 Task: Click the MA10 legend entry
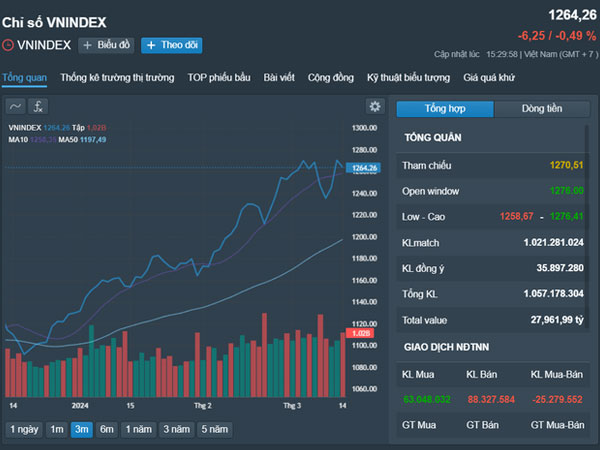point(32,140)
